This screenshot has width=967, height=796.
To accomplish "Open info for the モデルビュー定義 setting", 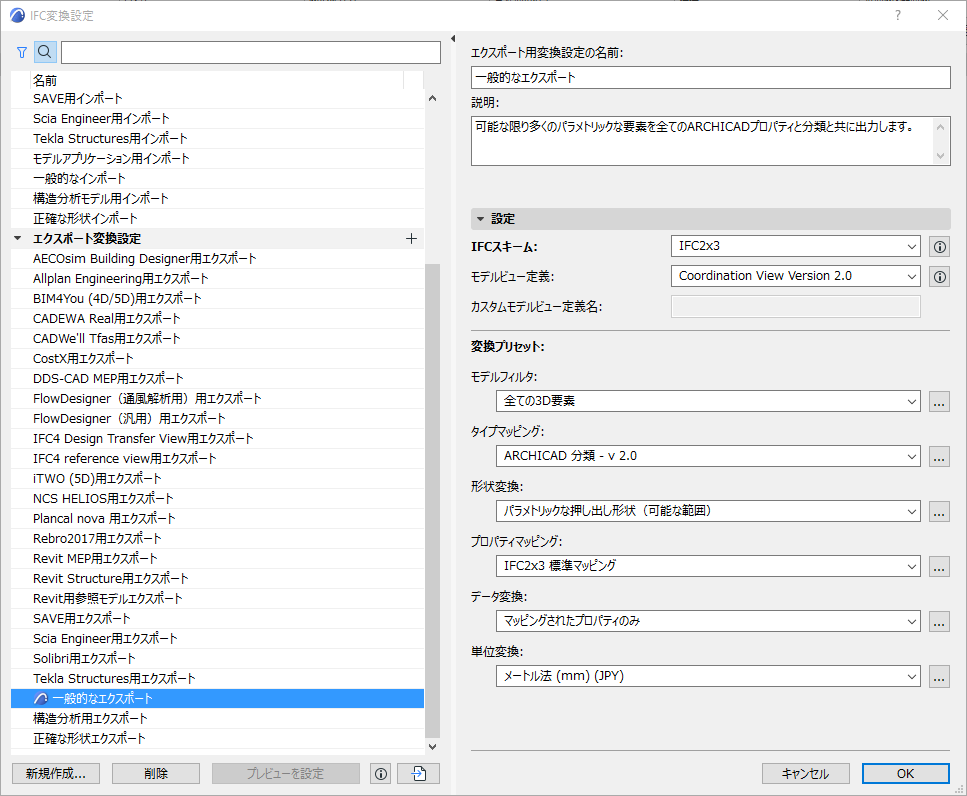I will tap(938, 276).
